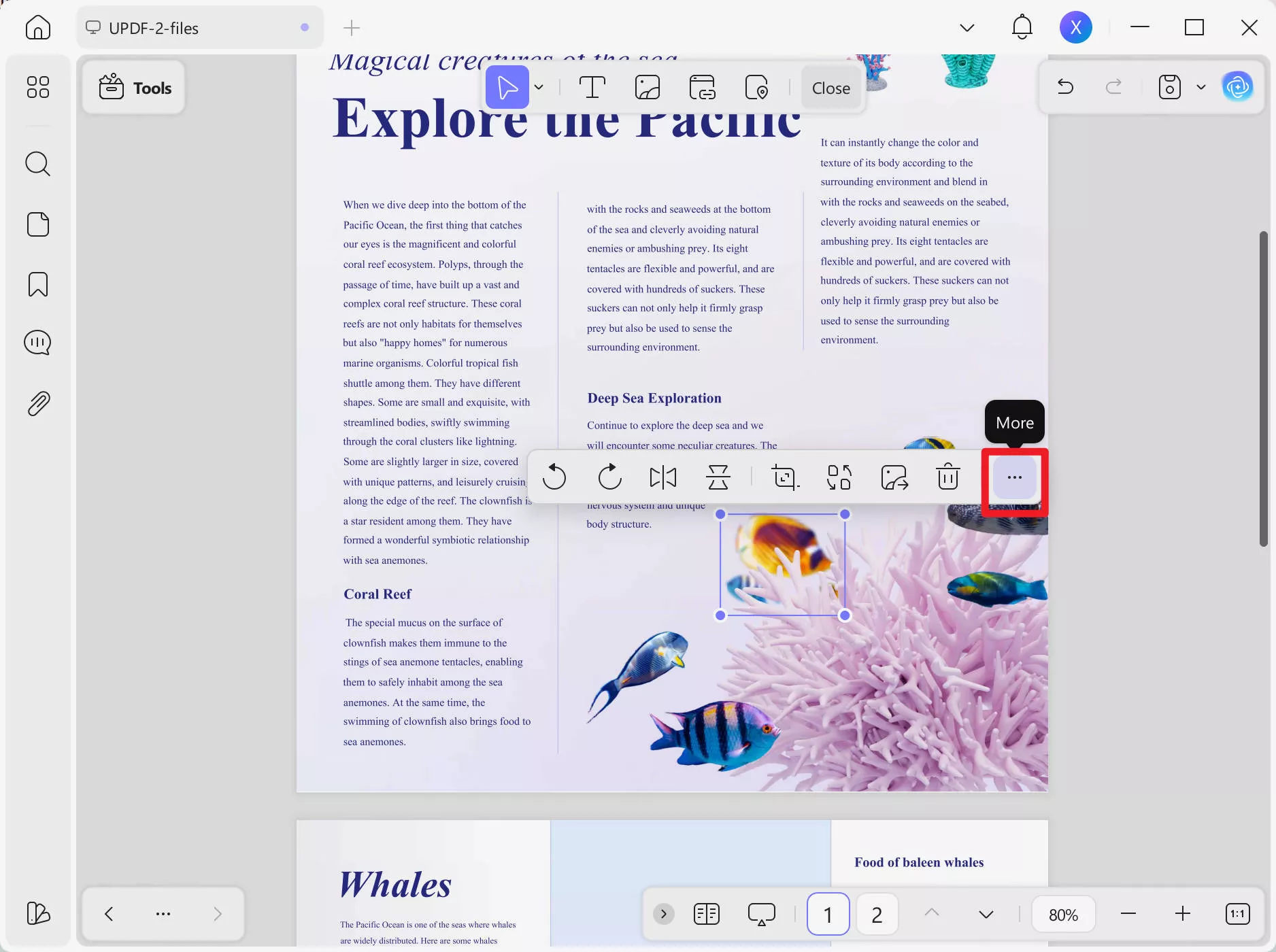Open notifications bell
Screen dimensions: 1276x952
(x=1022, y=27)
